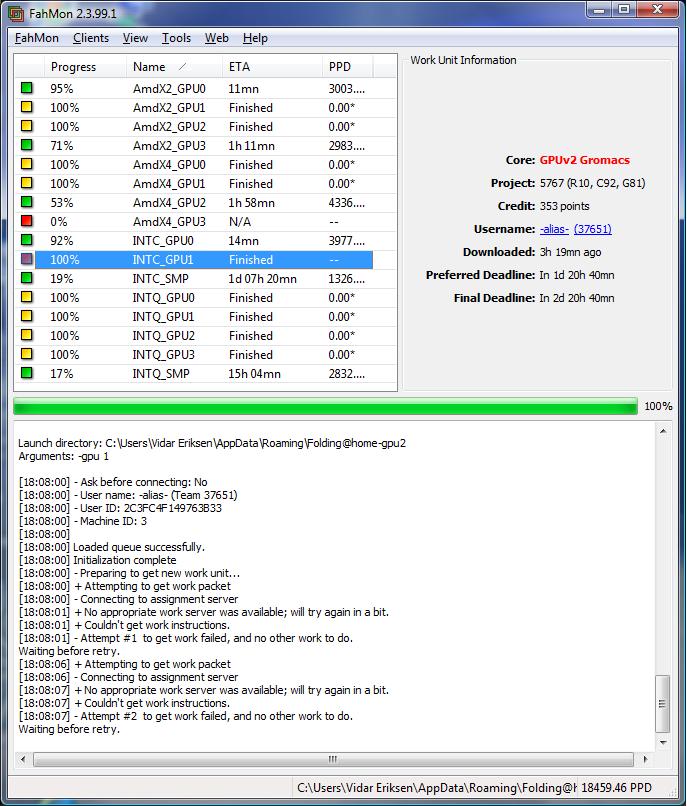Click the yellow status icon for INTQ_GPU1
The width and height of the screenshot is (687, 806).
pos(26,316)
